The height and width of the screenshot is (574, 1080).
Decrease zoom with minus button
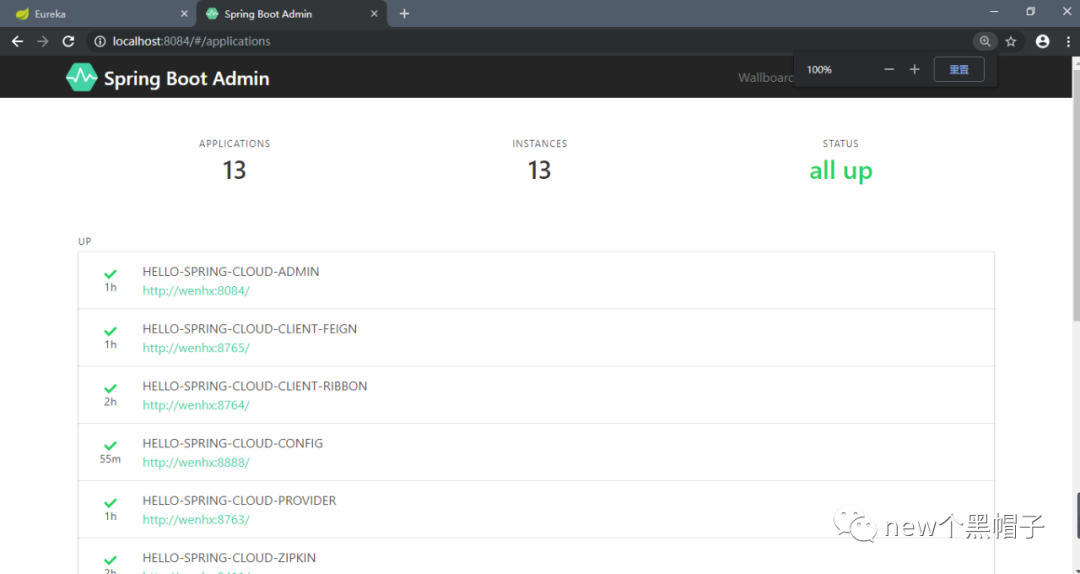pyautogui.click(x=889, y=69)
